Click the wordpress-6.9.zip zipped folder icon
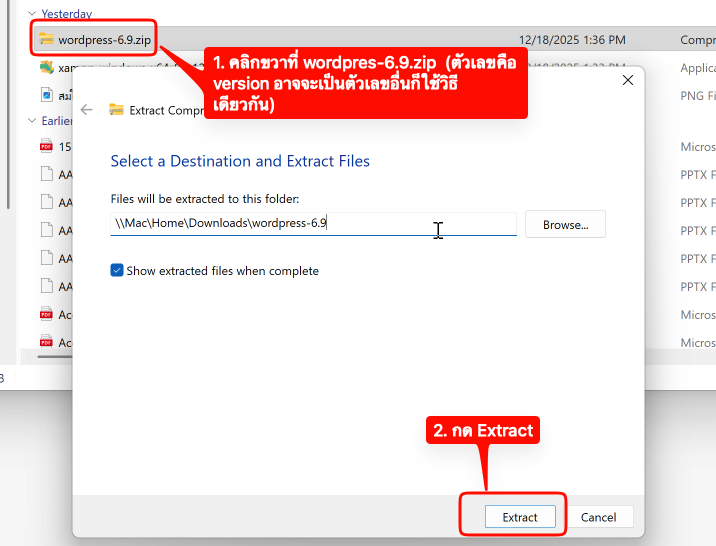Viewport: 716px width, 546px height. coord(46,40)
